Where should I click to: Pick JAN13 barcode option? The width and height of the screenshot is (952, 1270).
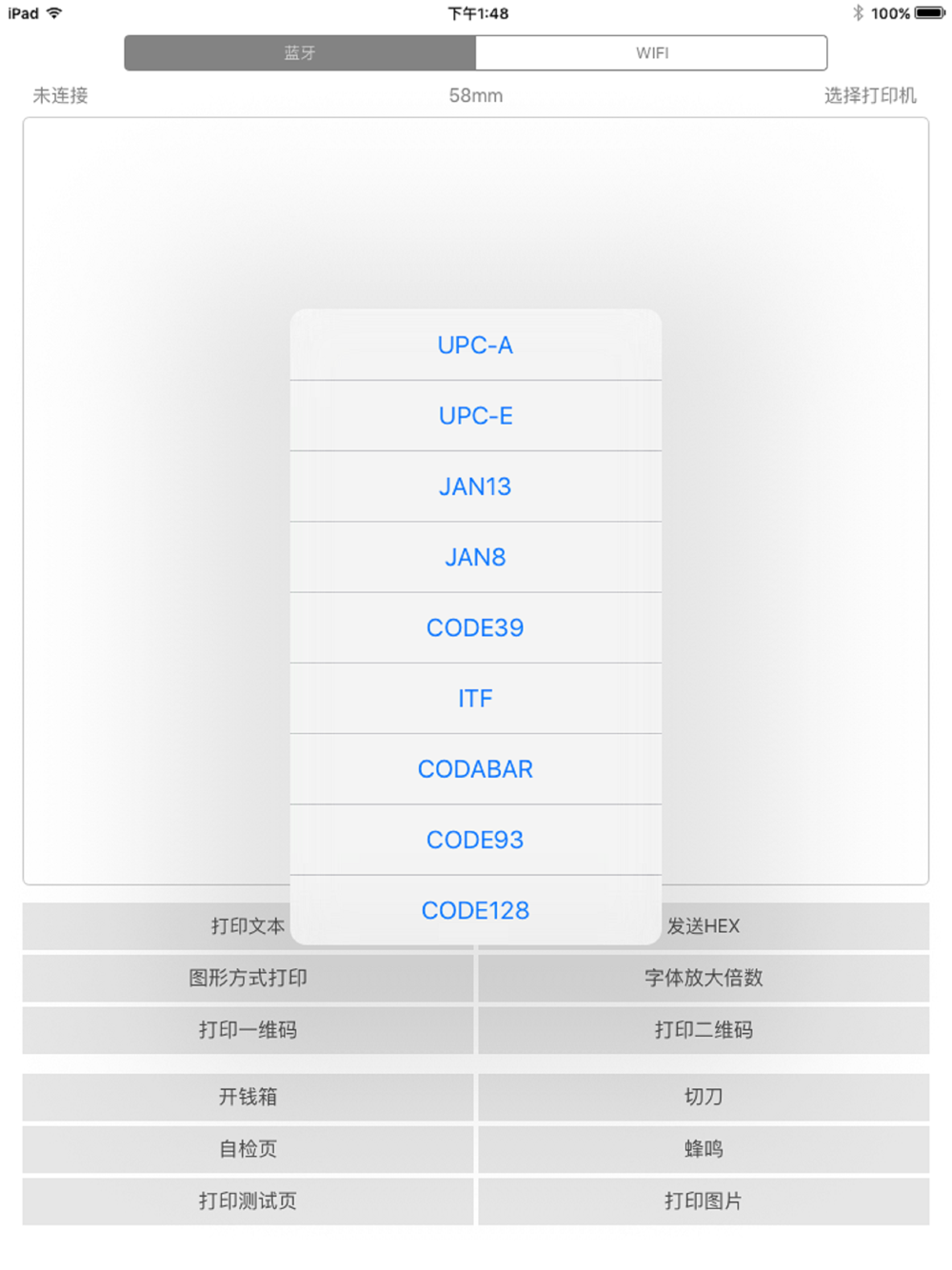475,486
